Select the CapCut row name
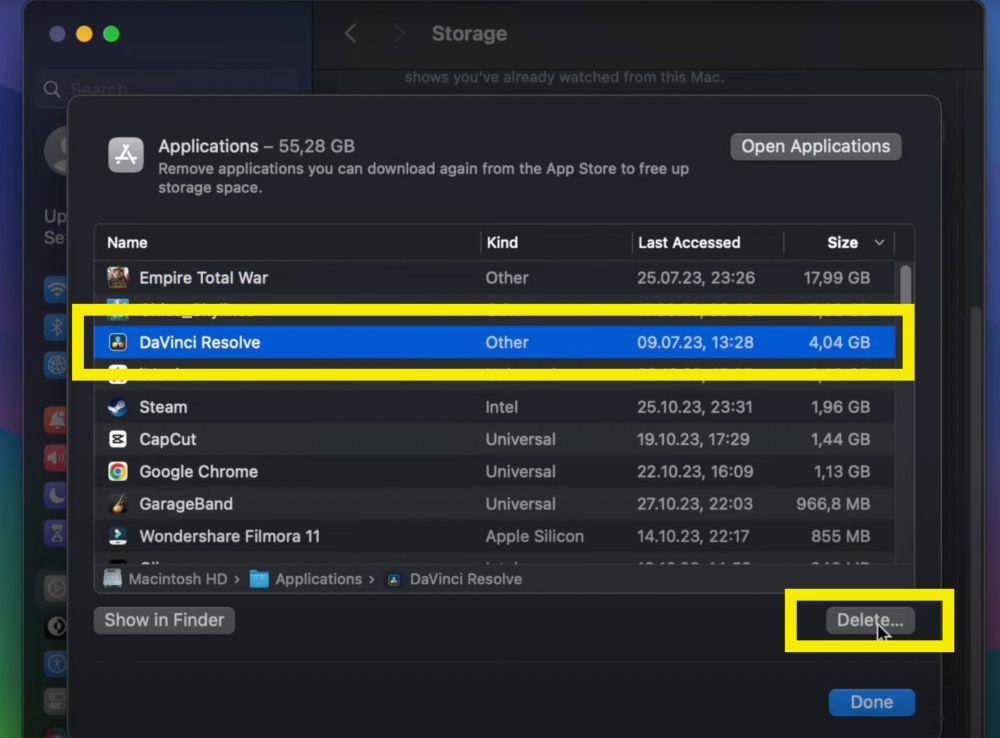The height and width of the screenshot is (738, 1000). tap(168, 439)
